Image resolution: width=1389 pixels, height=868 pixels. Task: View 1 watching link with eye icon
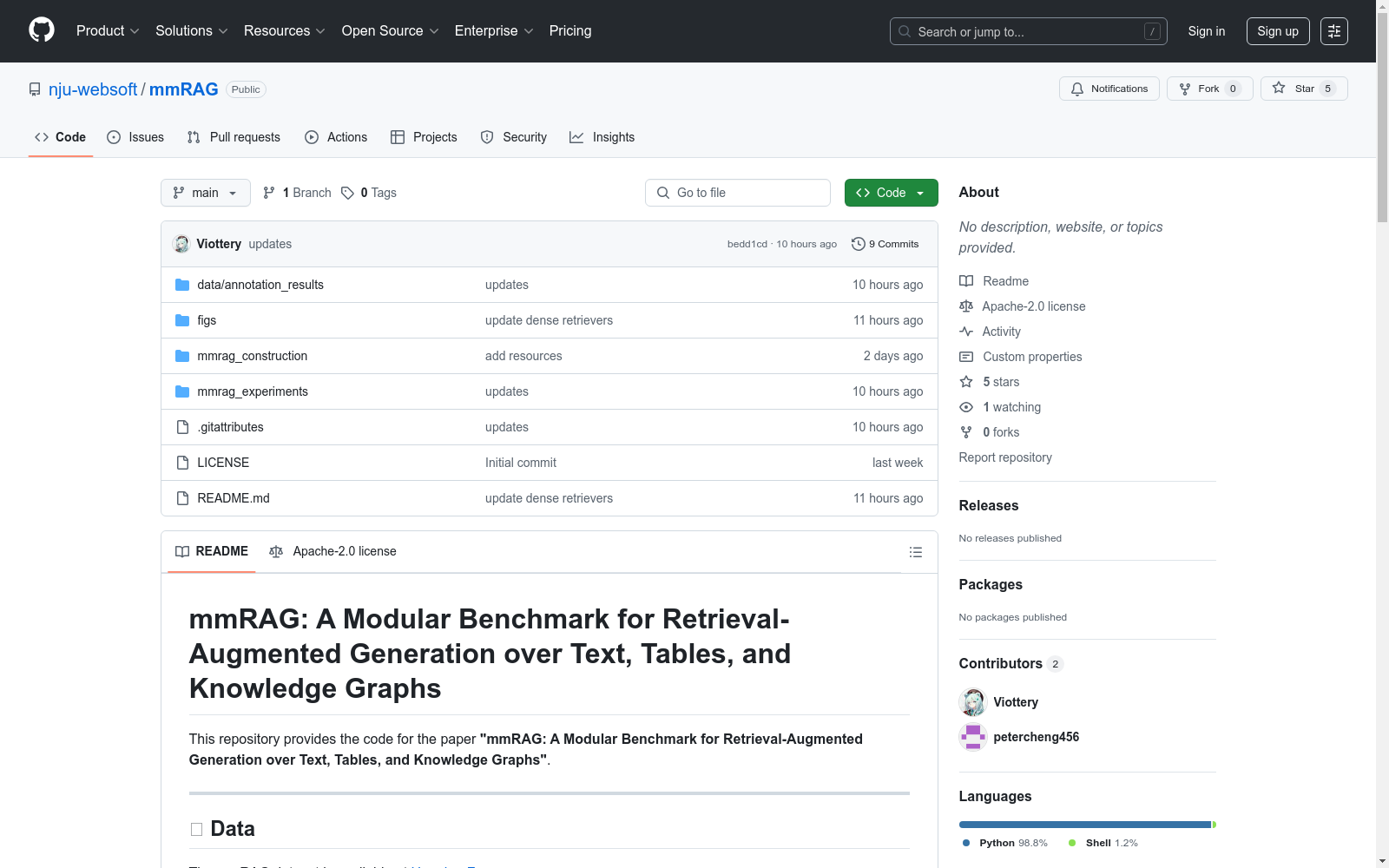pyautogui.click(x=999, y=407)
